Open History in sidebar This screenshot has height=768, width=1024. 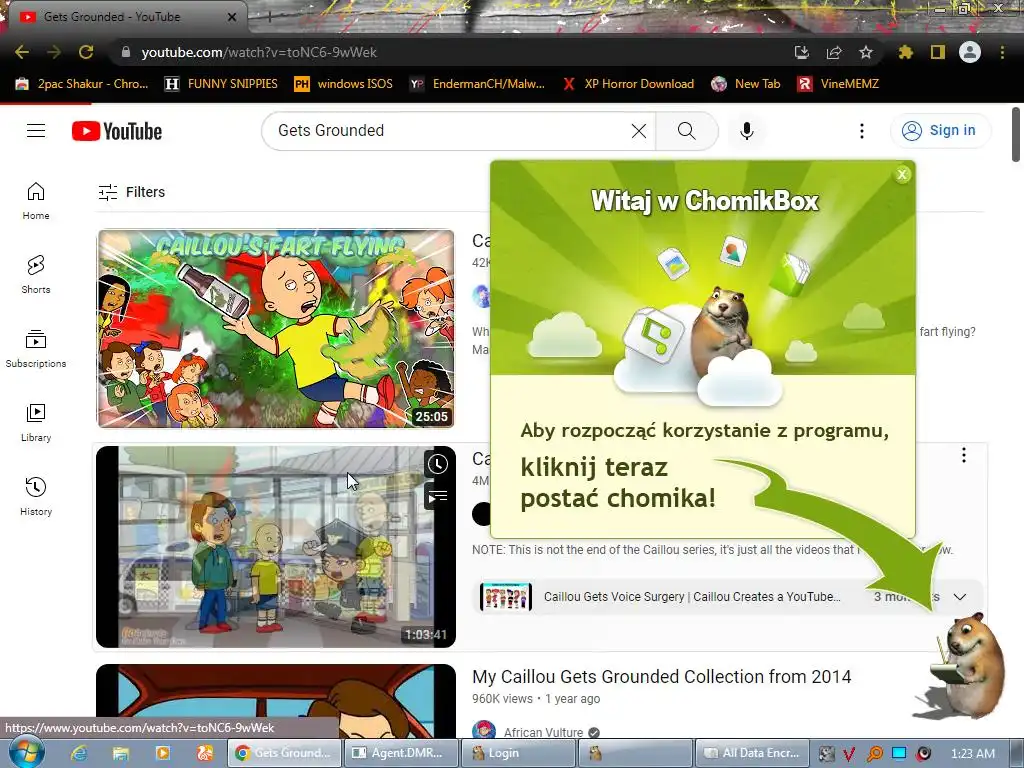[x=36, y=497]
